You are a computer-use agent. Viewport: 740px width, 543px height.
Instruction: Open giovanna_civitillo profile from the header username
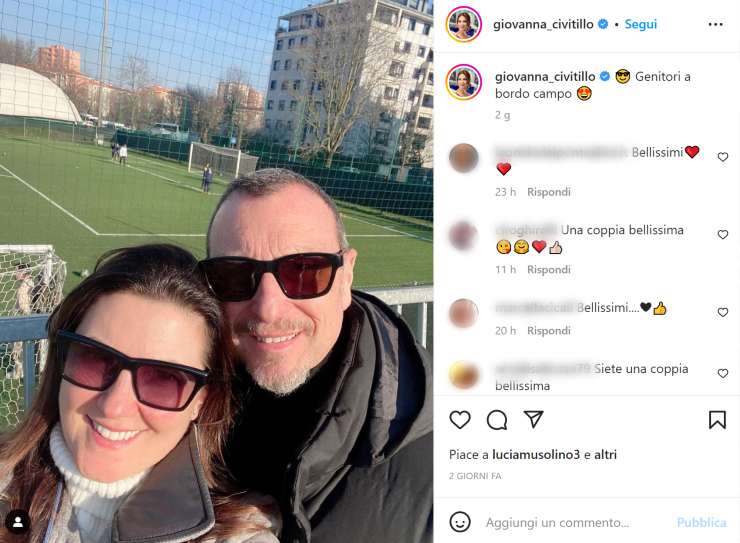(543, 24)
